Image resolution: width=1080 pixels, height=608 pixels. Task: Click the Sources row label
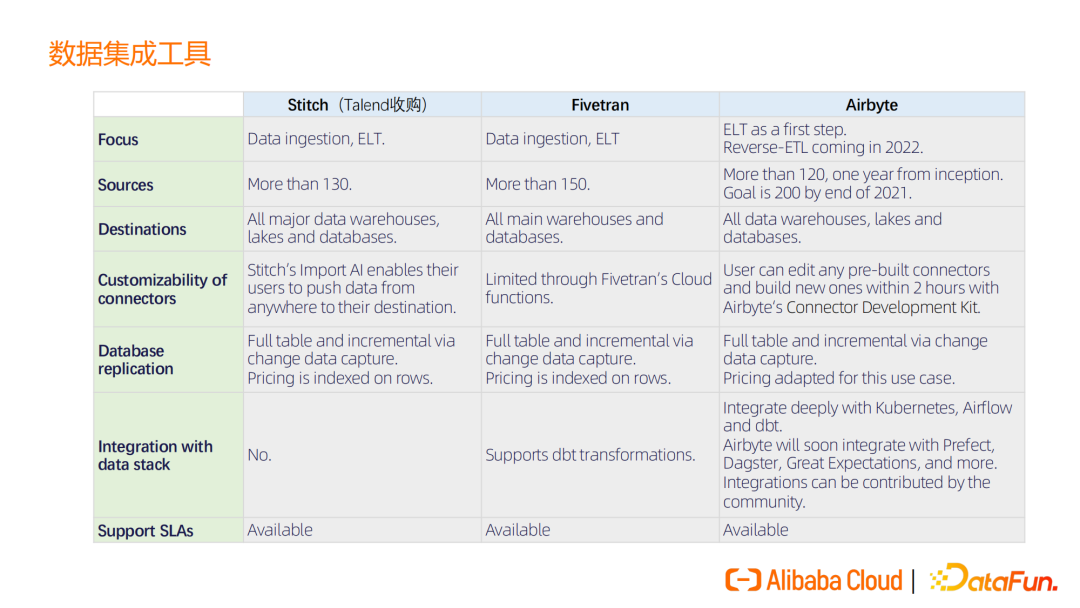pos(126,185)
